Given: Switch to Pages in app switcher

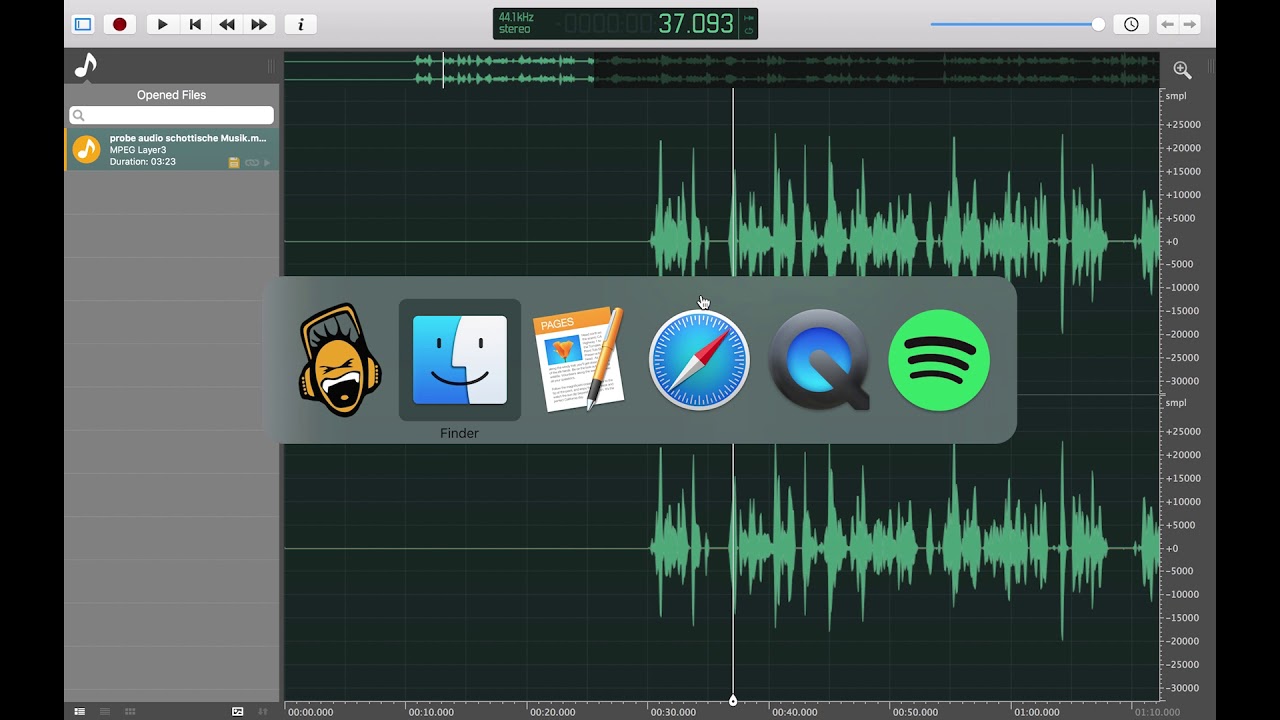Looking at the screenshot, I should point(580,360).
